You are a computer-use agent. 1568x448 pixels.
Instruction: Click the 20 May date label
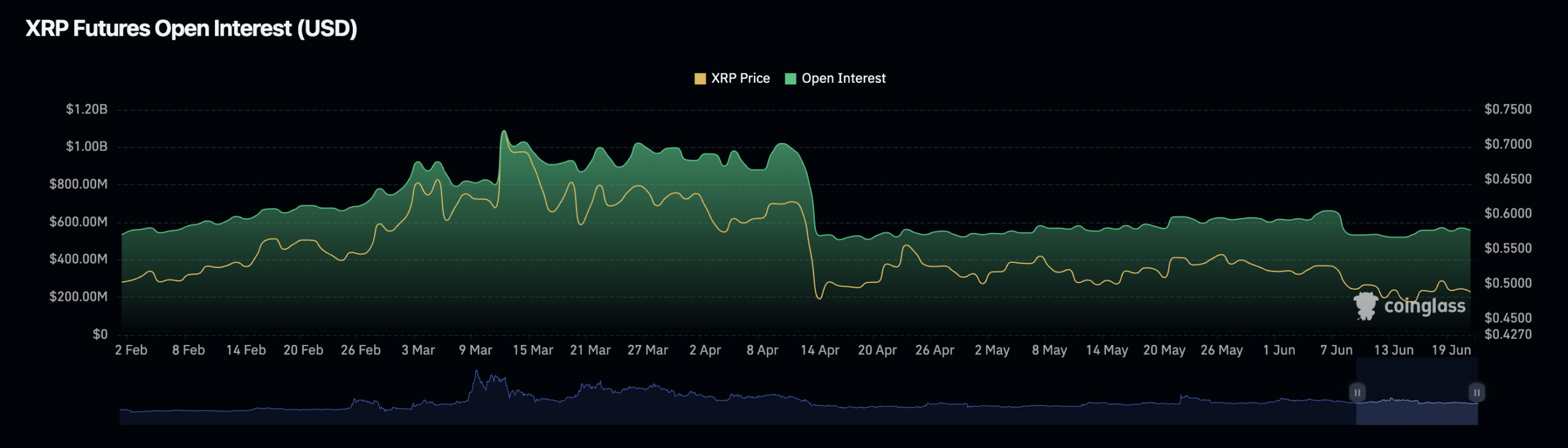pyautogui.click(x=1164, y=350)
